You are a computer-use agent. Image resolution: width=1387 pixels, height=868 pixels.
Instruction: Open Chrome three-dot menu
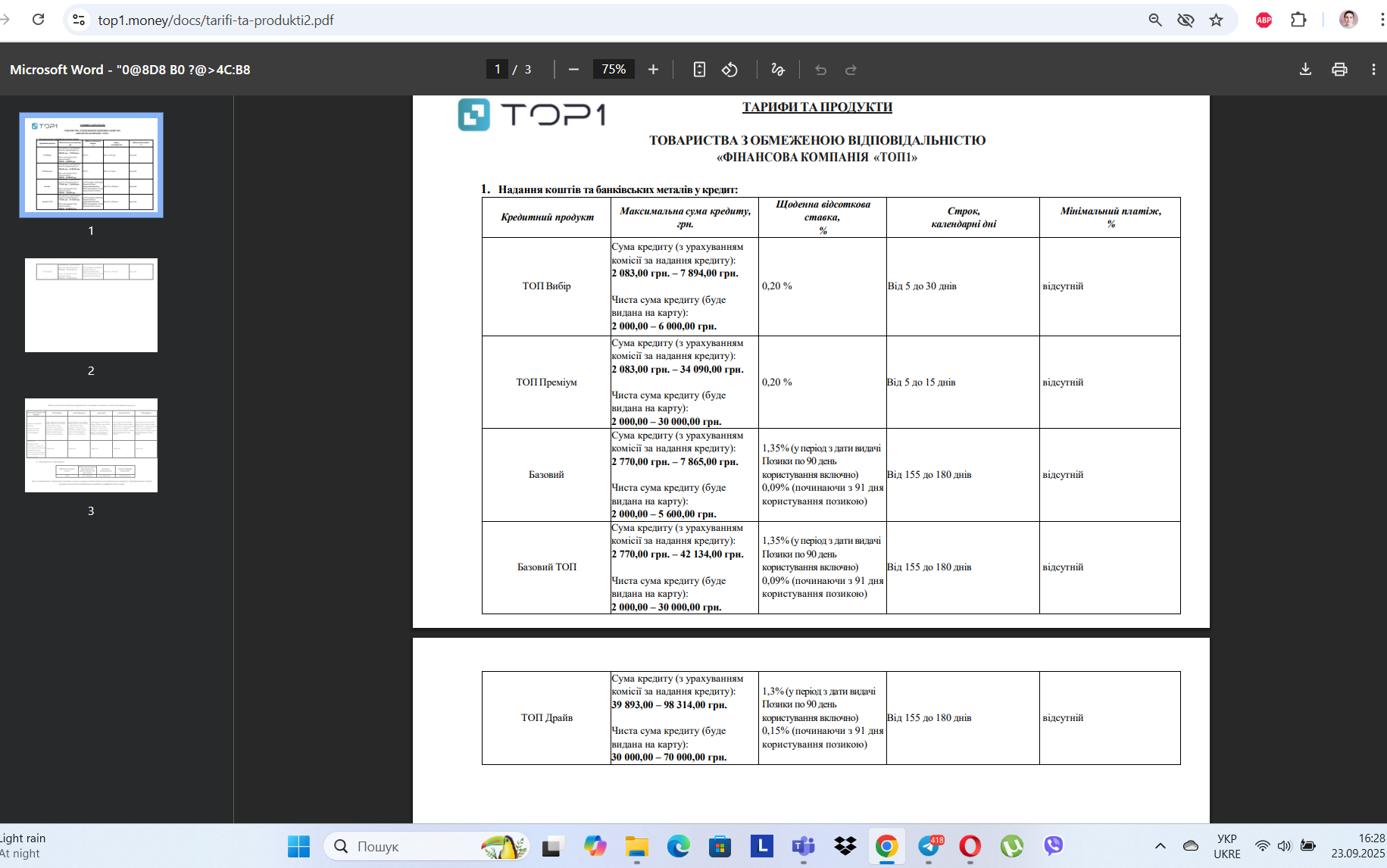pyautogui.click(x=1382, y=20)
